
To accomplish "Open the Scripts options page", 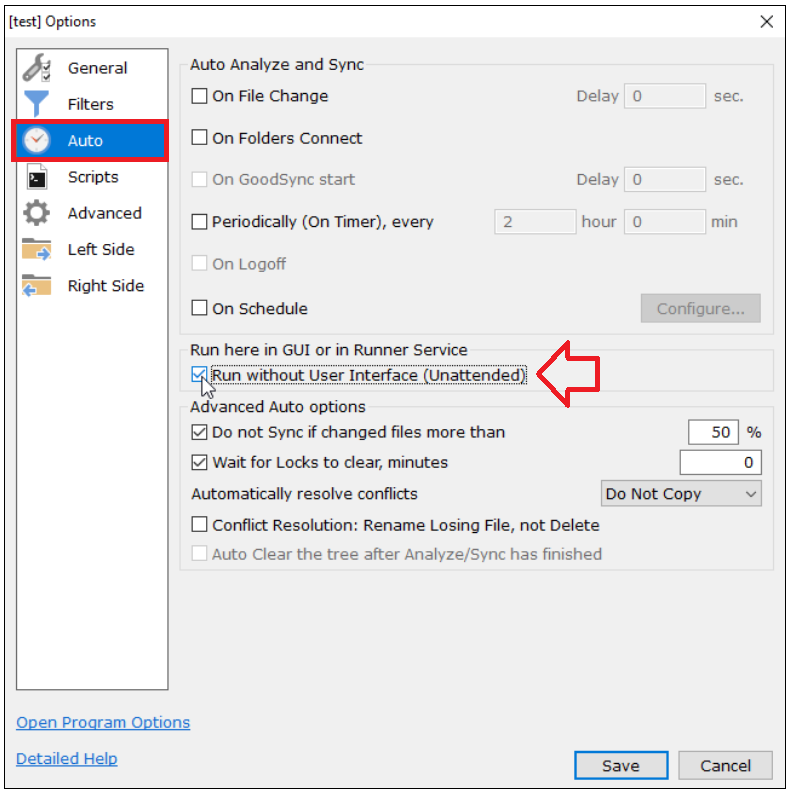I will [x=93, y=178].
